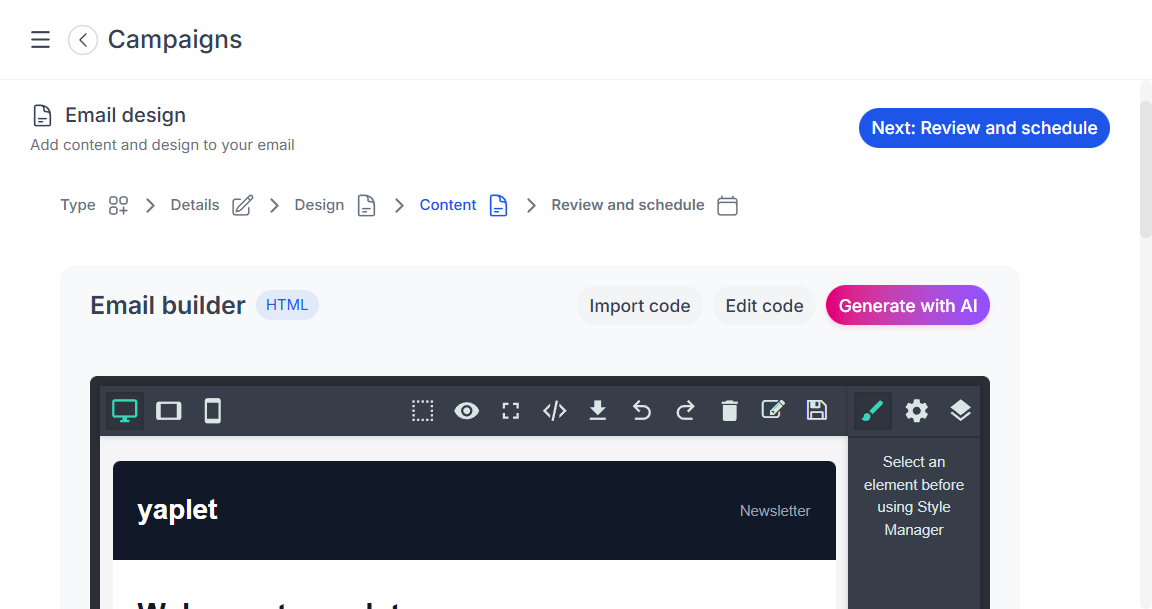Open the Style Manager brush panel
Screen dimensions: 1152x609
point(873,411)
